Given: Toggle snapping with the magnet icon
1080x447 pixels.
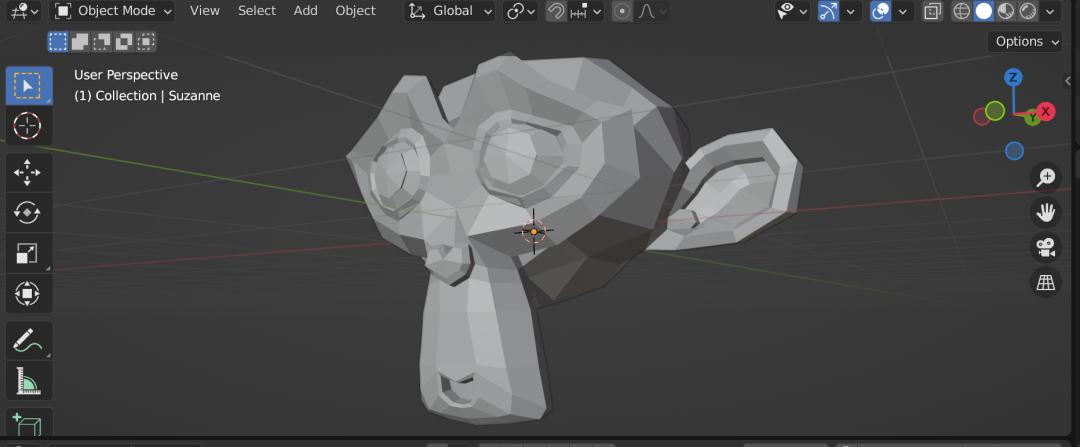Looking at the screenshot, I should tap(556, 12).
